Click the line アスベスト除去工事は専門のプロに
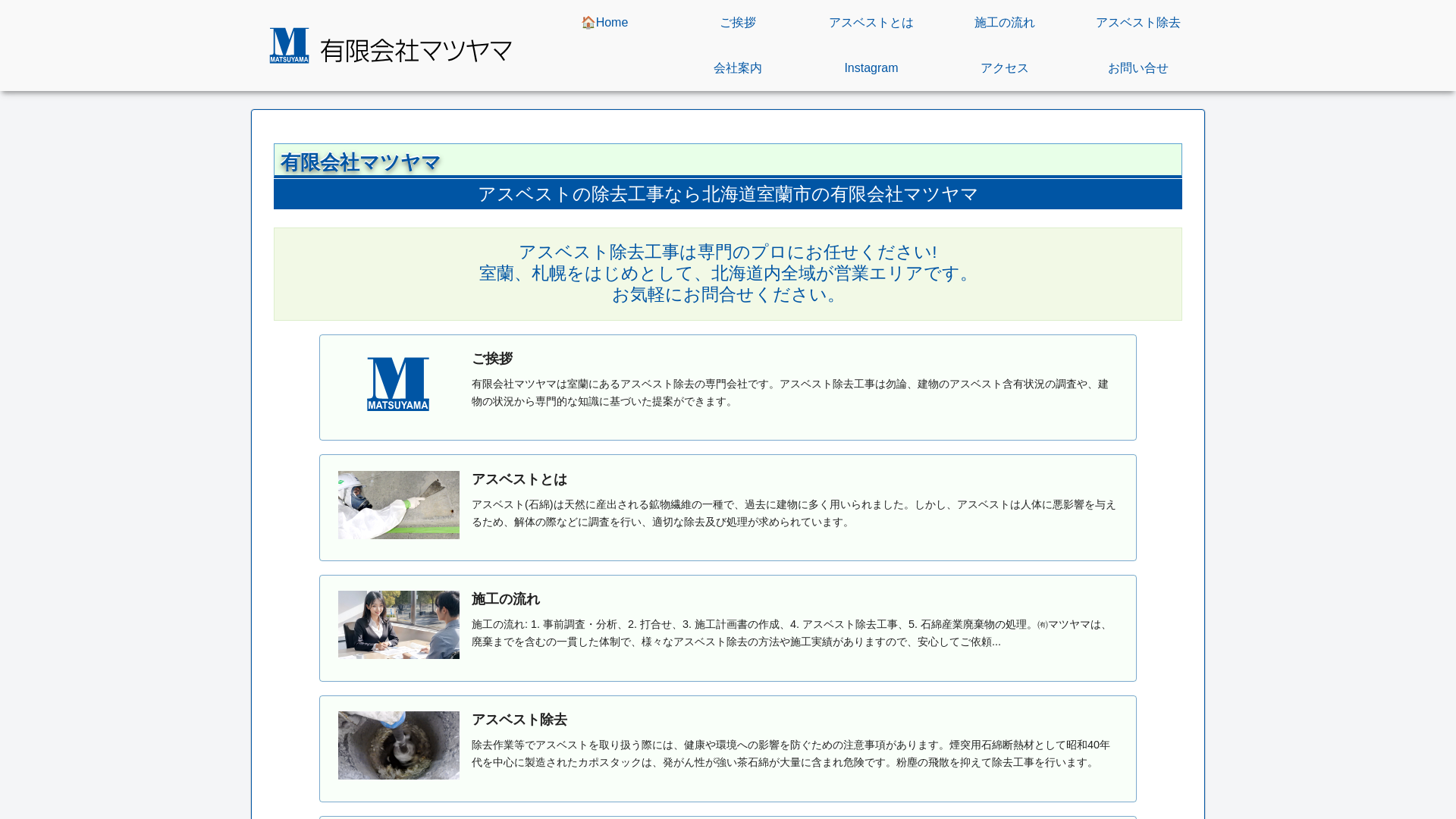Screen dimensions: 1456x819 (728, 252)
